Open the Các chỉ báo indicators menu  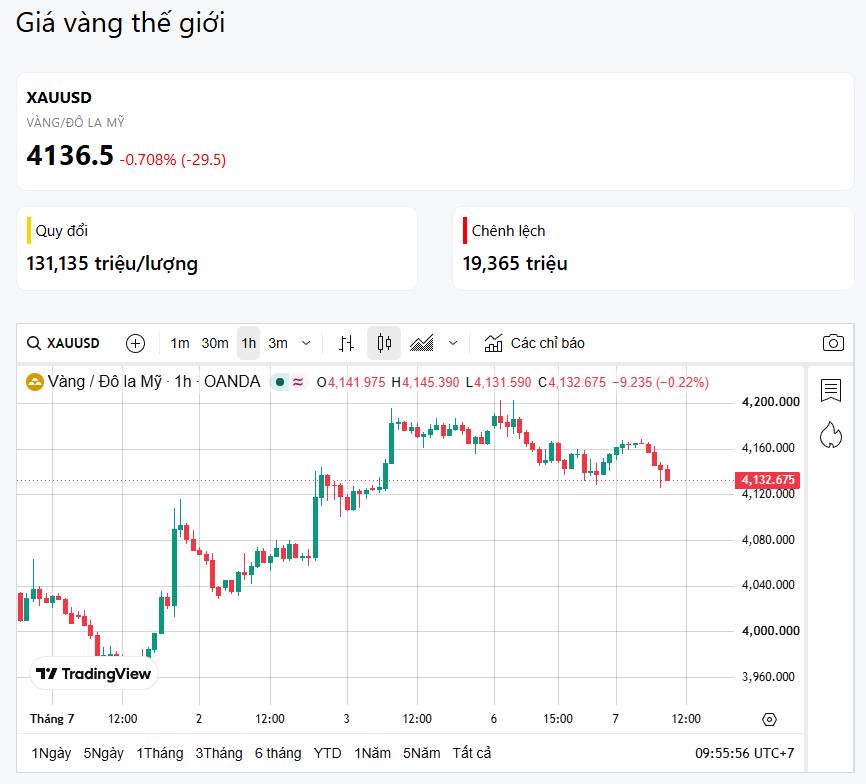[534, 343]
